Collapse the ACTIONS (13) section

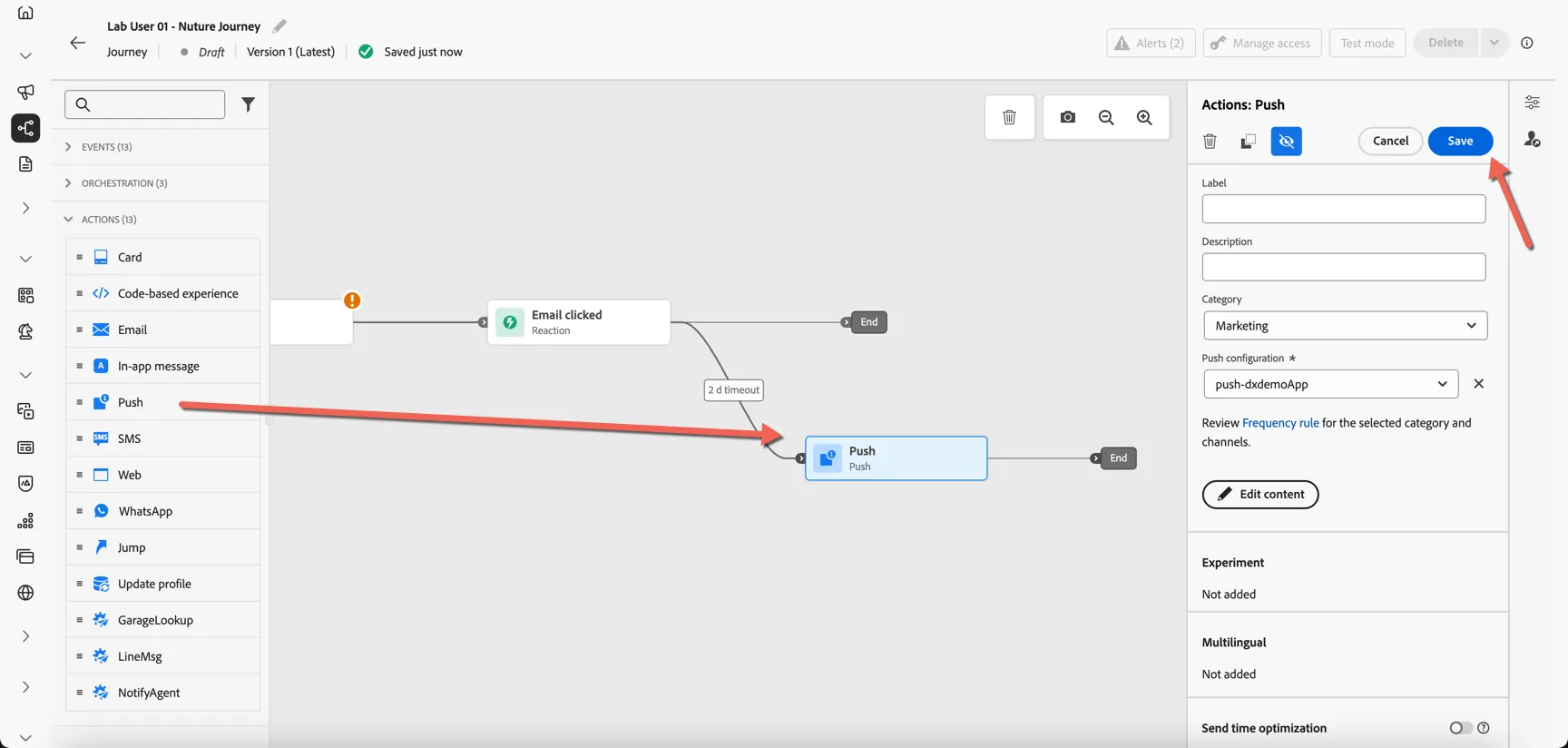point(109,220)
